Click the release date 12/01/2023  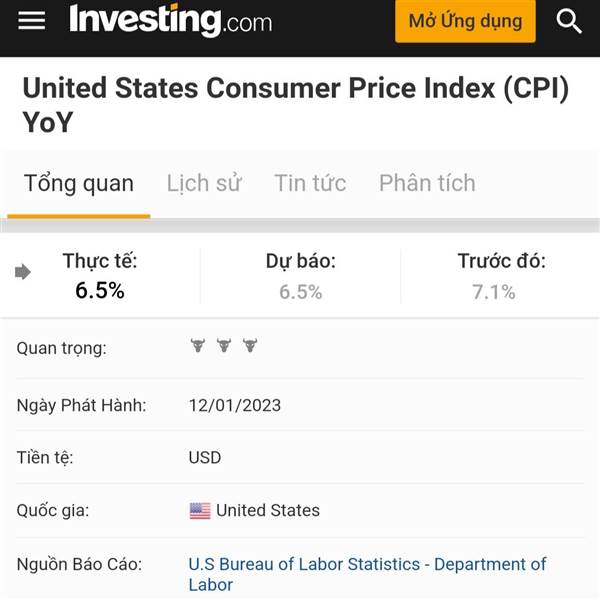pos(235,406)
